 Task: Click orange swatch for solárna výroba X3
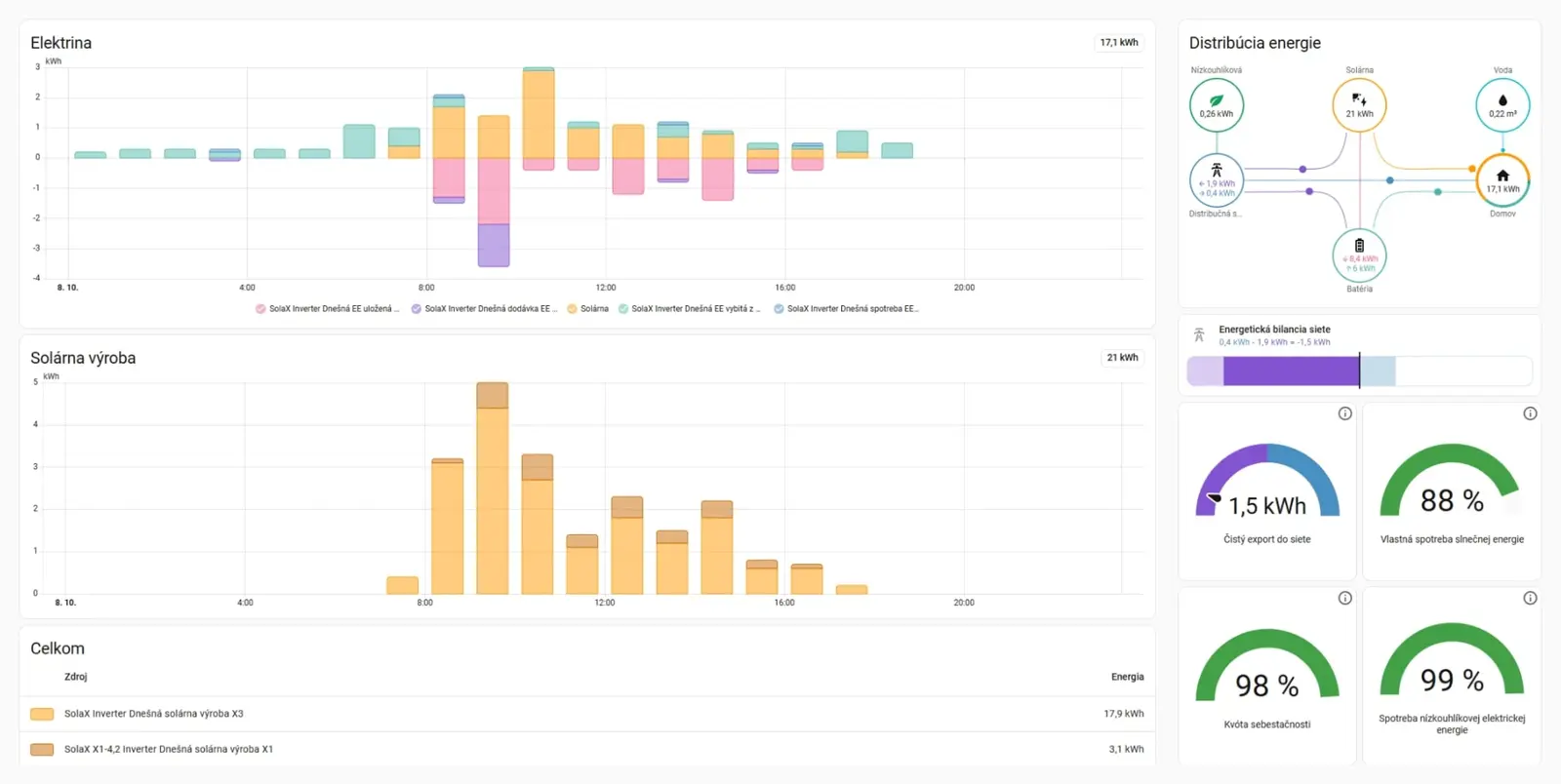42,714
